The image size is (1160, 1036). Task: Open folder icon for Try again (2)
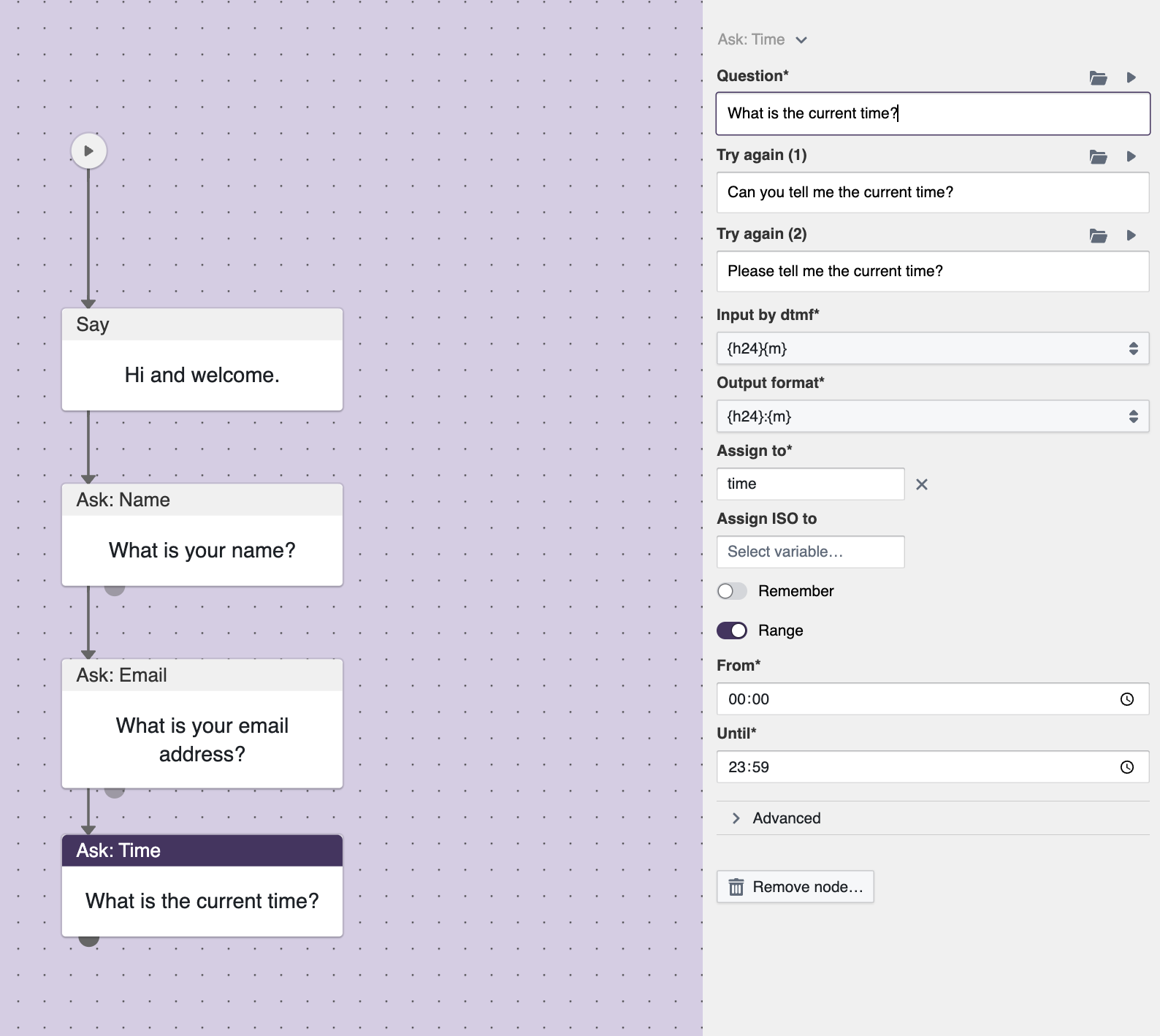[x=1098, y=236]
